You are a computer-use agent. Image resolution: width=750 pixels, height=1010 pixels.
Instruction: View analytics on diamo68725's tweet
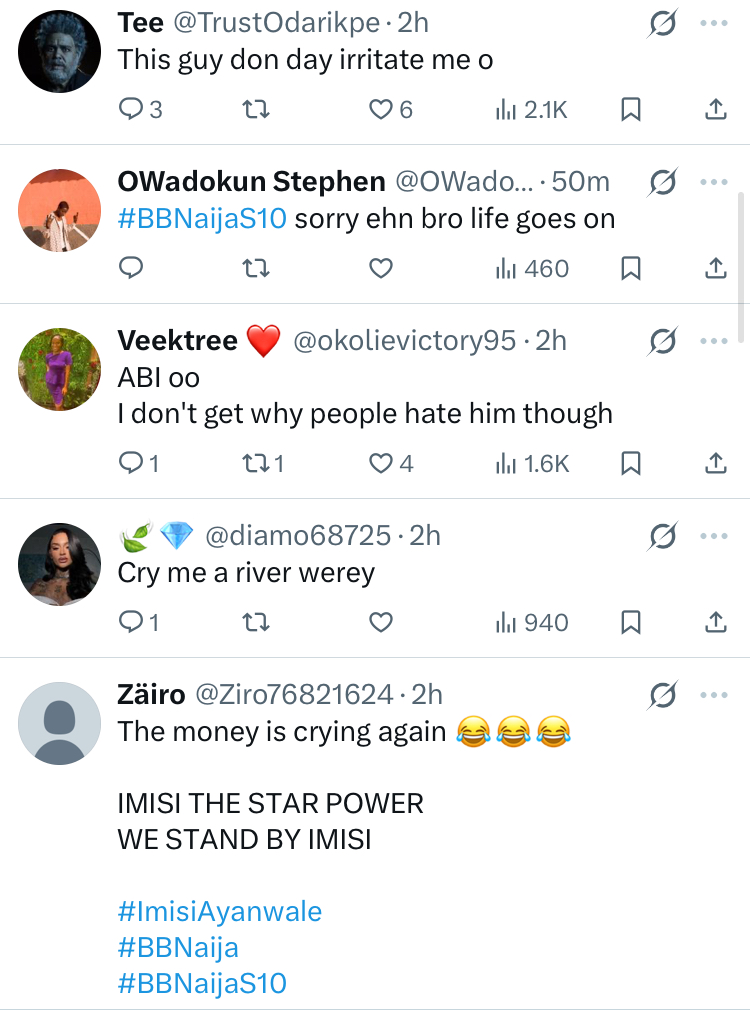(532, 623)
